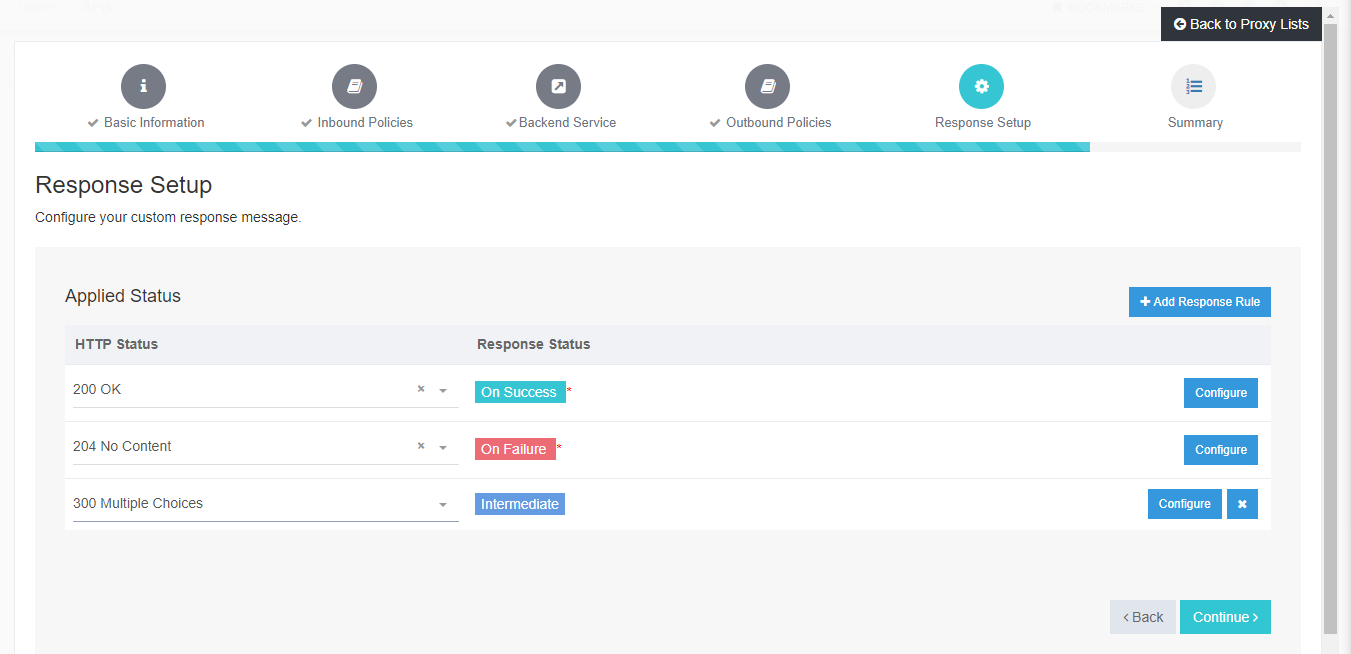Click Add Response Rule
The image size is (1351, 654).
pos(1199,301)
